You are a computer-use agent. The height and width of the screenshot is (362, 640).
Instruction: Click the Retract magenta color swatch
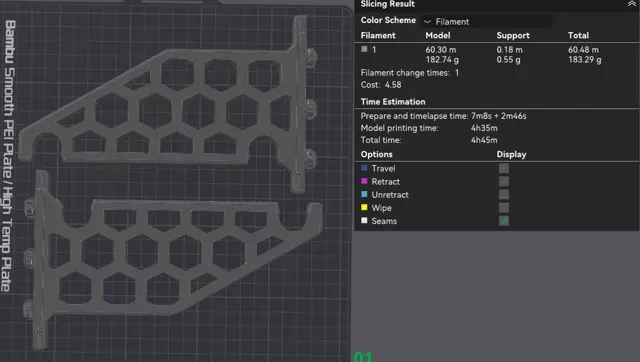364,181
